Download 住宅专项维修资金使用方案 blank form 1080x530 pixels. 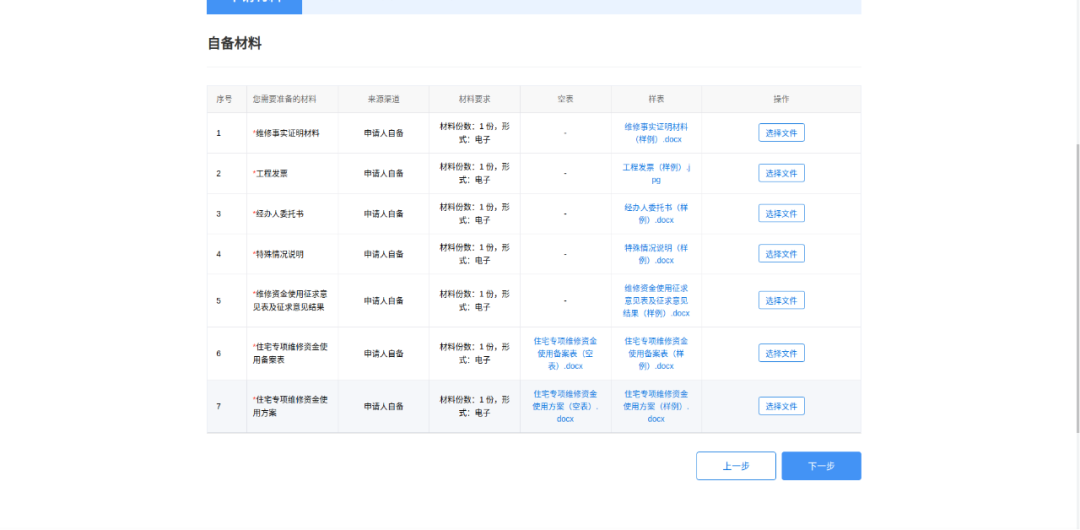tap(565, 406)
